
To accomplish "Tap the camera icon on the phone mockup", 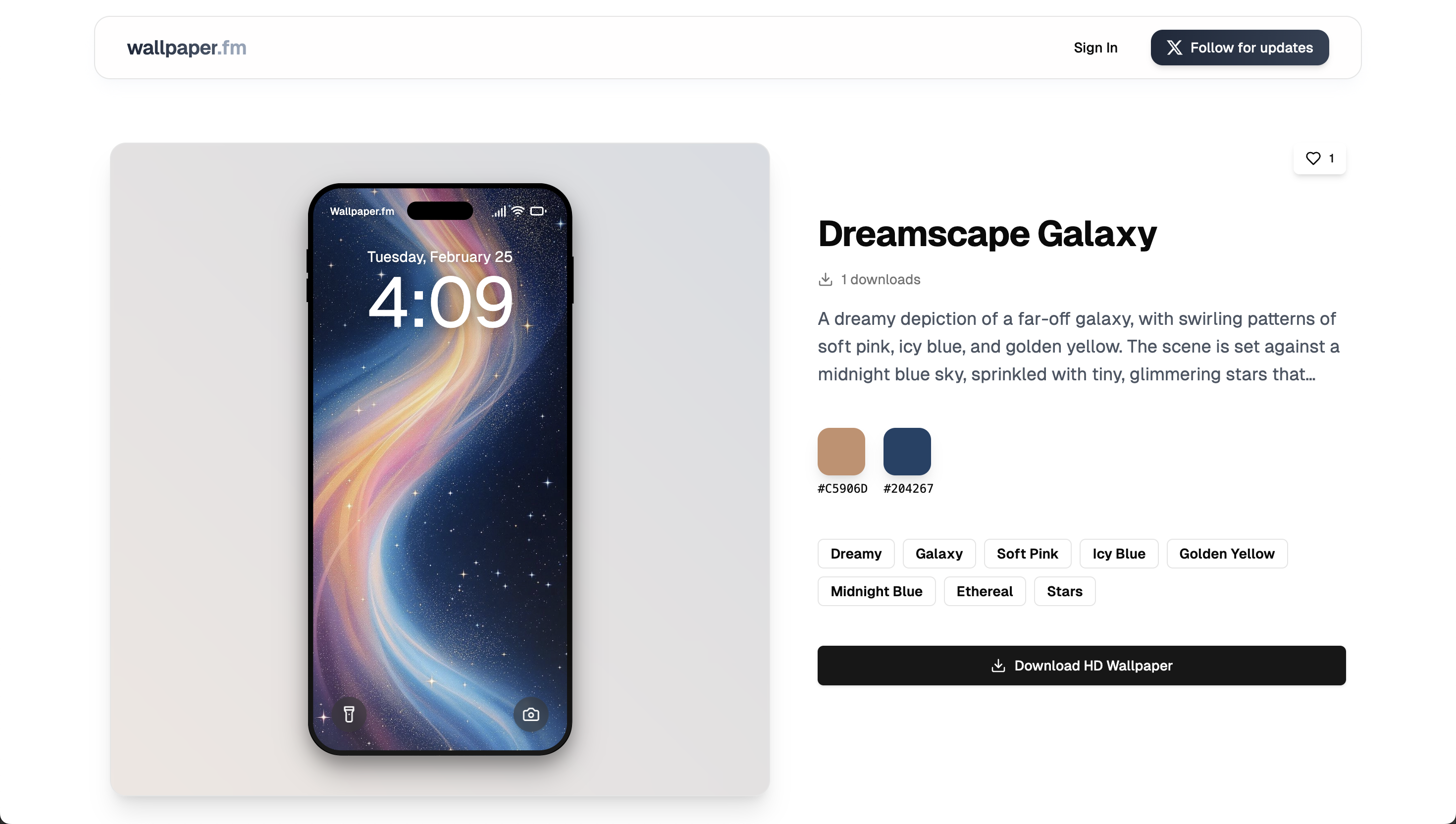I will [530, 714].
